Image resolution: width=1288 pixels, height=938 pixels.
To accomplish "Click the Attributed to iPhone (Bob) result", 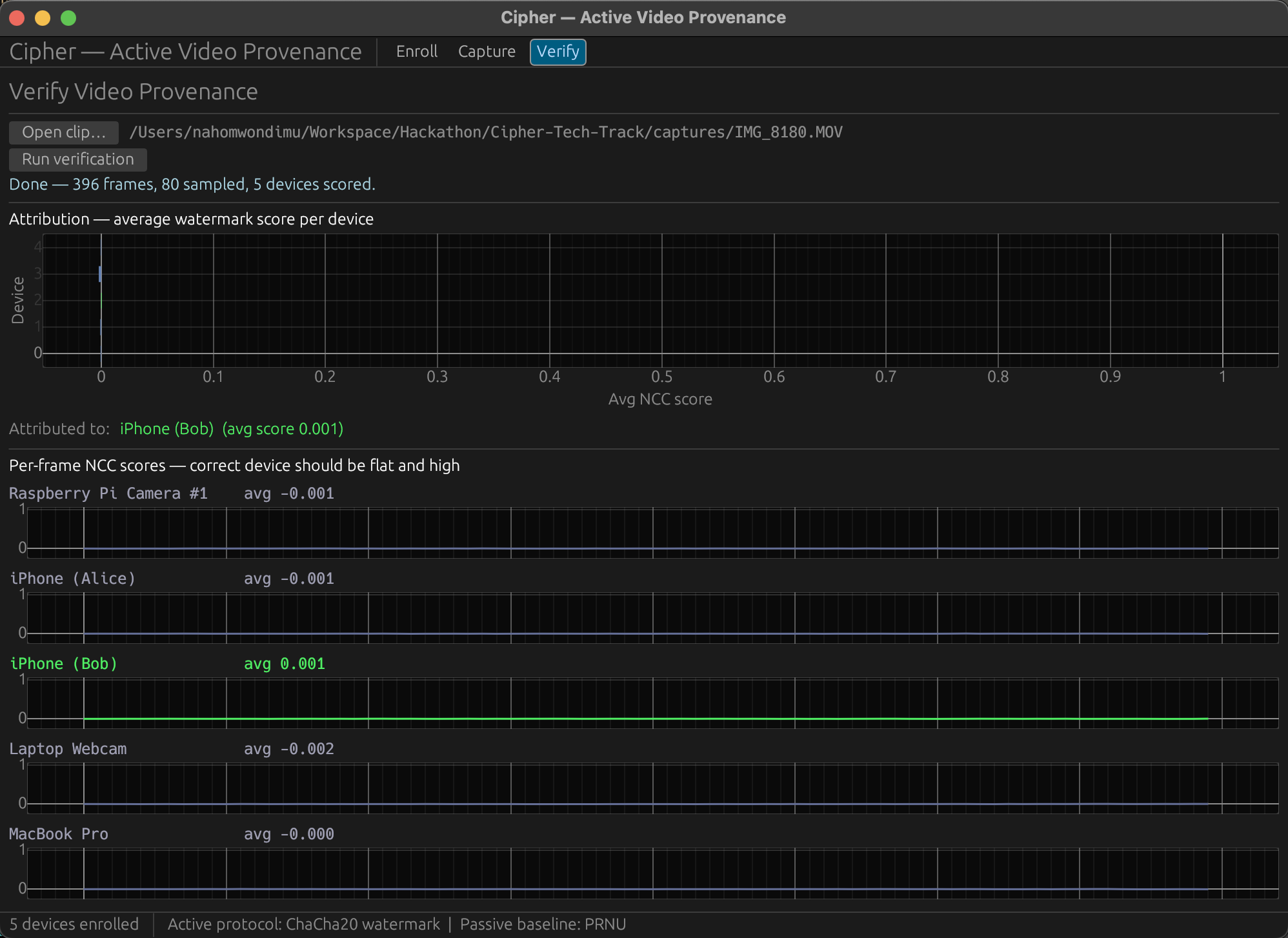I will tap(166, 429).
